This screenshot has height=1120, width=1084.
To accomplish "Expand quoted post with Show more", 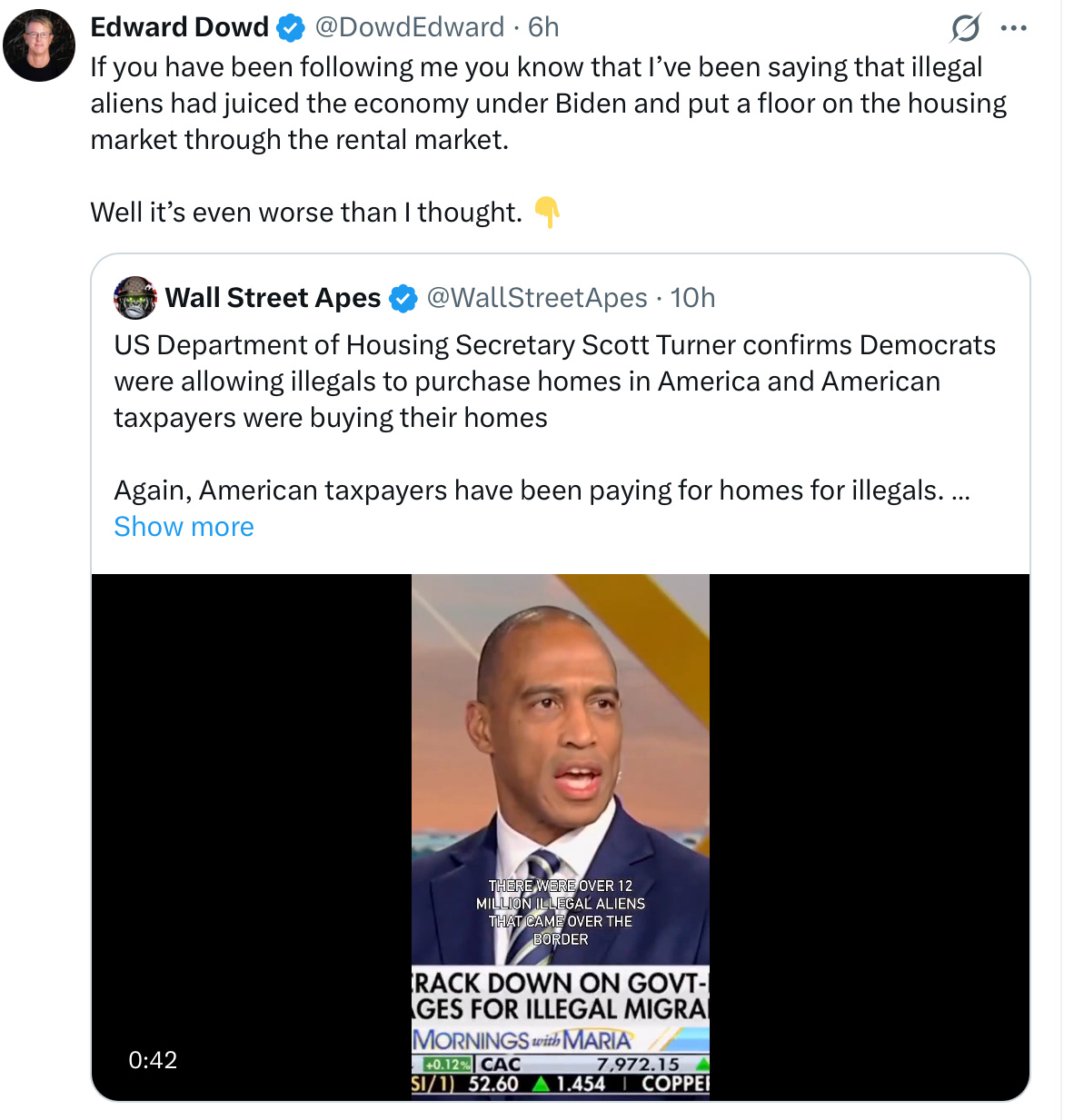I will tap(184, 527).
